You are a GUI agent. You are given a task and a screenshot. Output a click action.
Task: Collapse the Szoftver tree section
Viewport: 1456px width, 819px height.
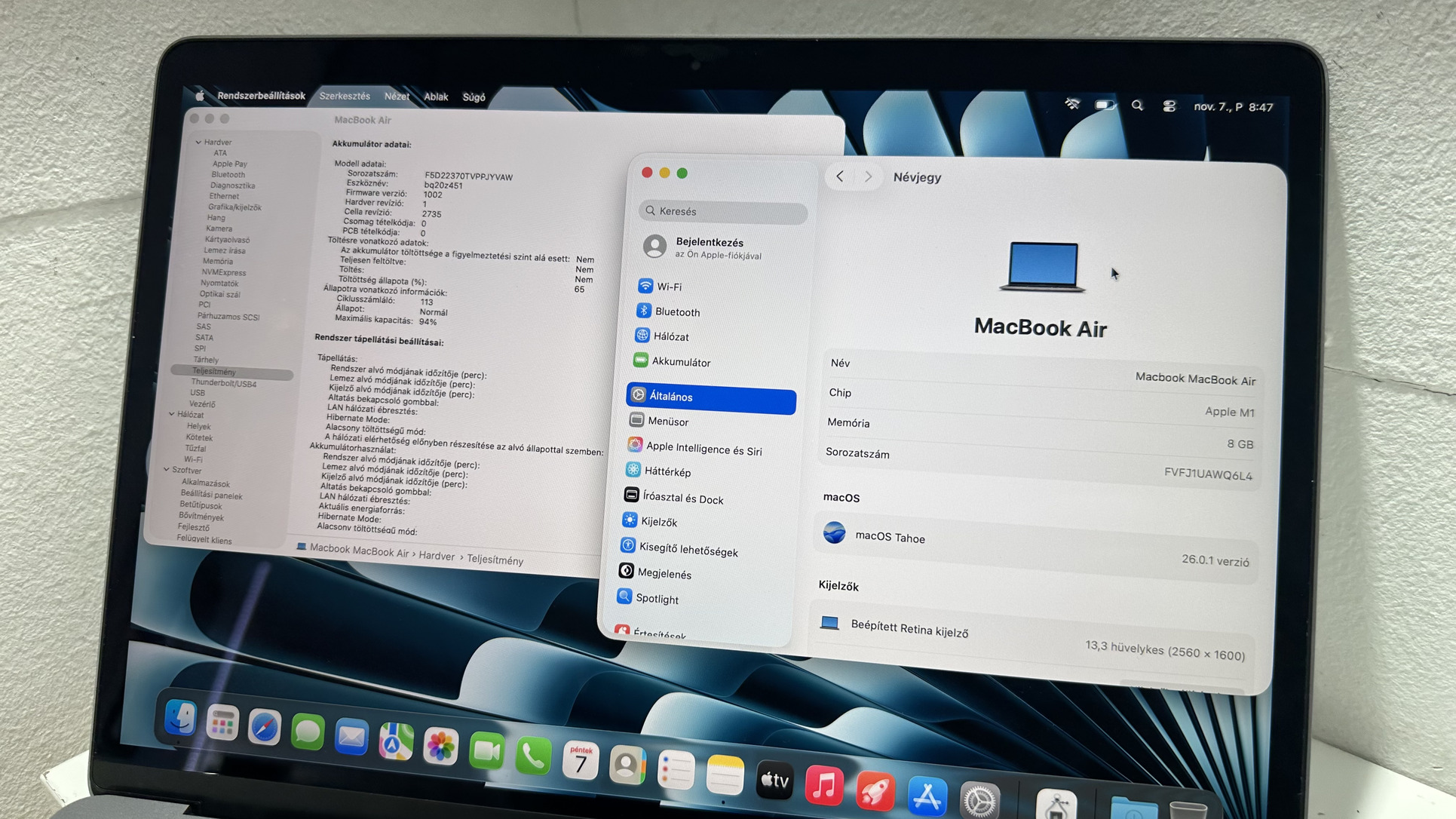pyautogui.click(x=167, y=470)
